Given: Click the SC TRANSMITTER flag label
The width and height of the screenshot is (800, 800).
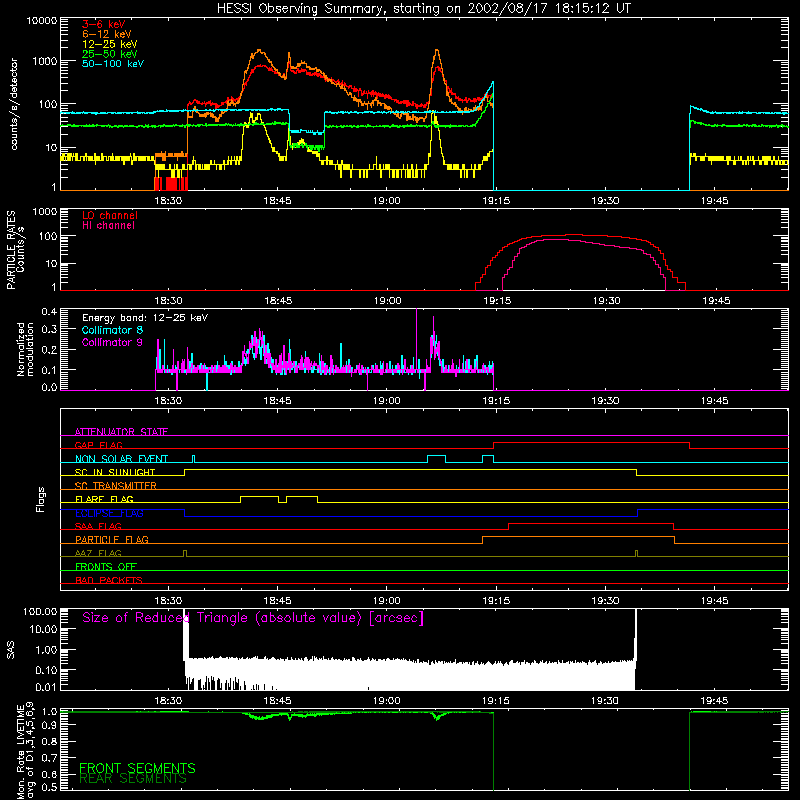Looking at the screenshot, I should coord(115,486).
